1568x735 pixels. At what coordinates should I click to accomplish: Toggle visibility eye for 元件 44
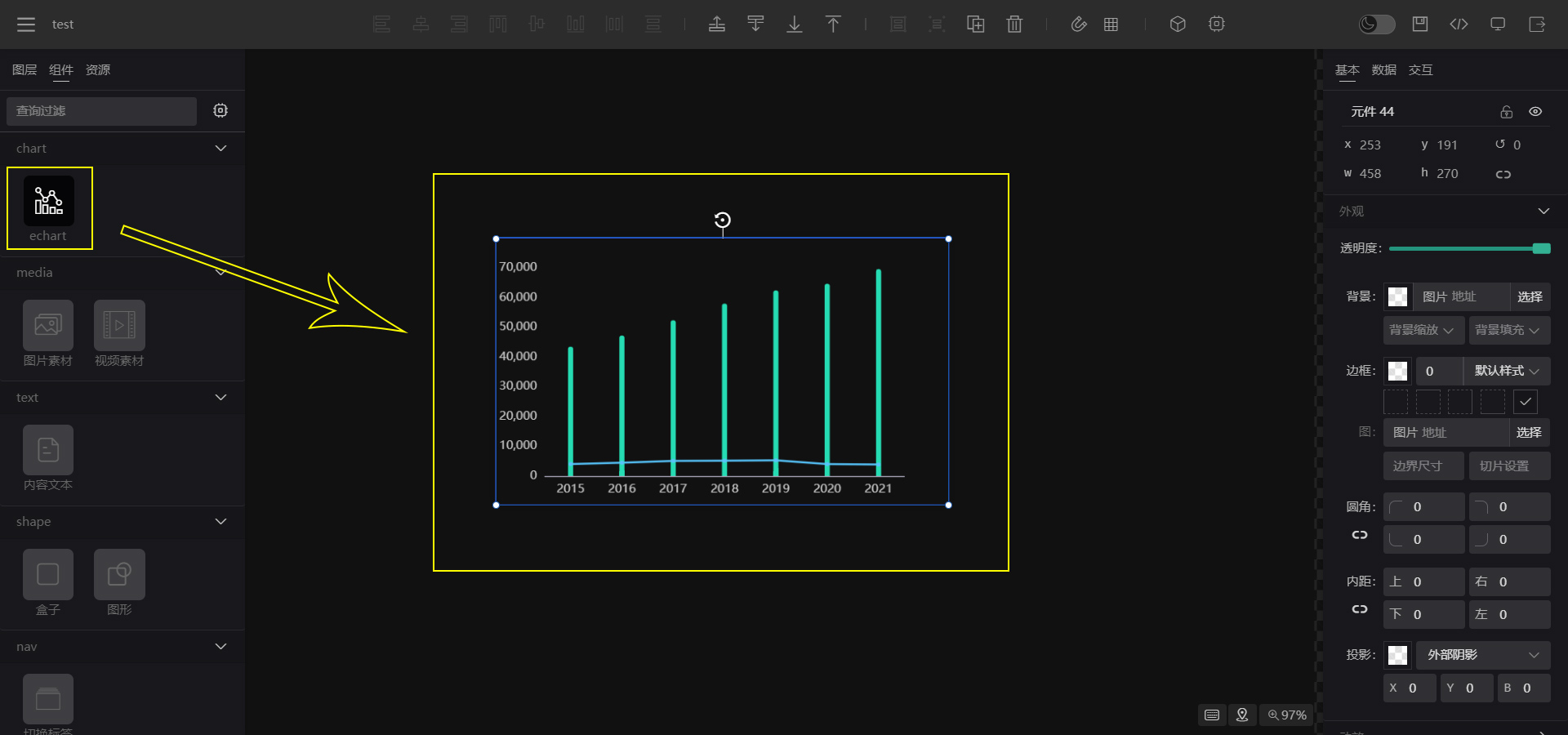[1535, 112]
